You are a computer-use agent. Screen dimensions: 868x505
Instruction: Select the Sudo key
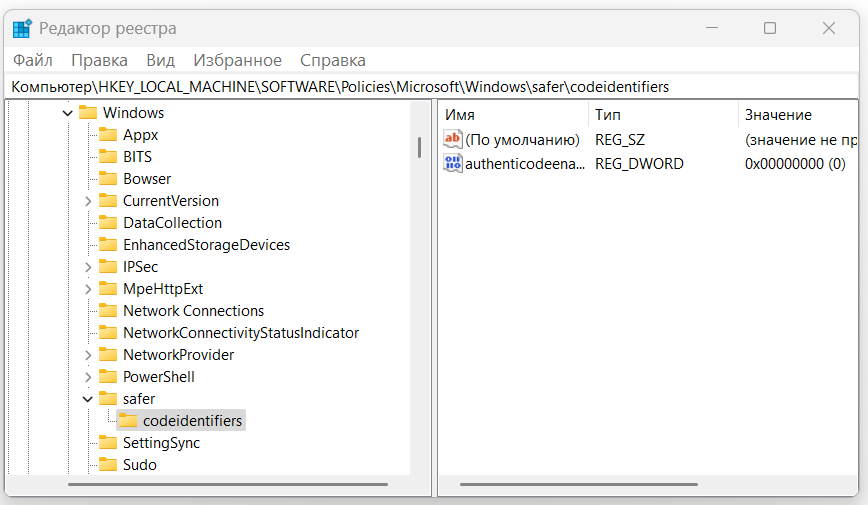tap(140, 465)
